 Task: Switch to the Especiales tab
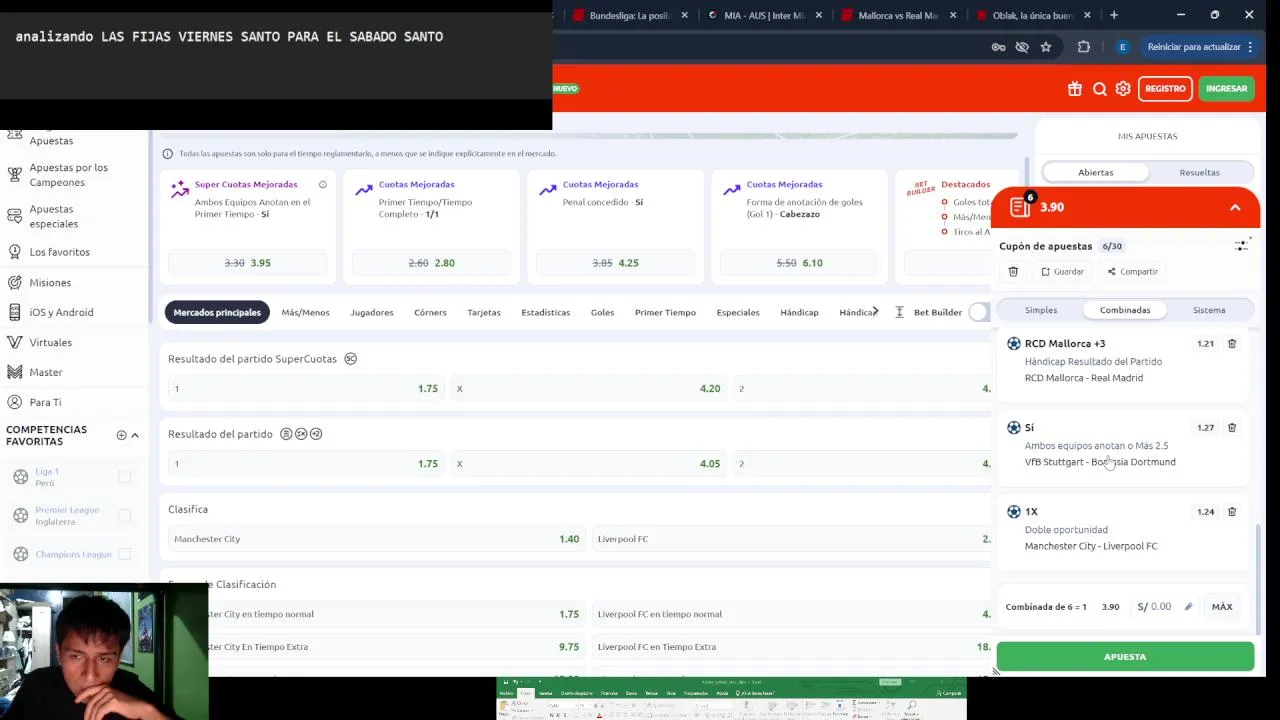coord(738,313)
